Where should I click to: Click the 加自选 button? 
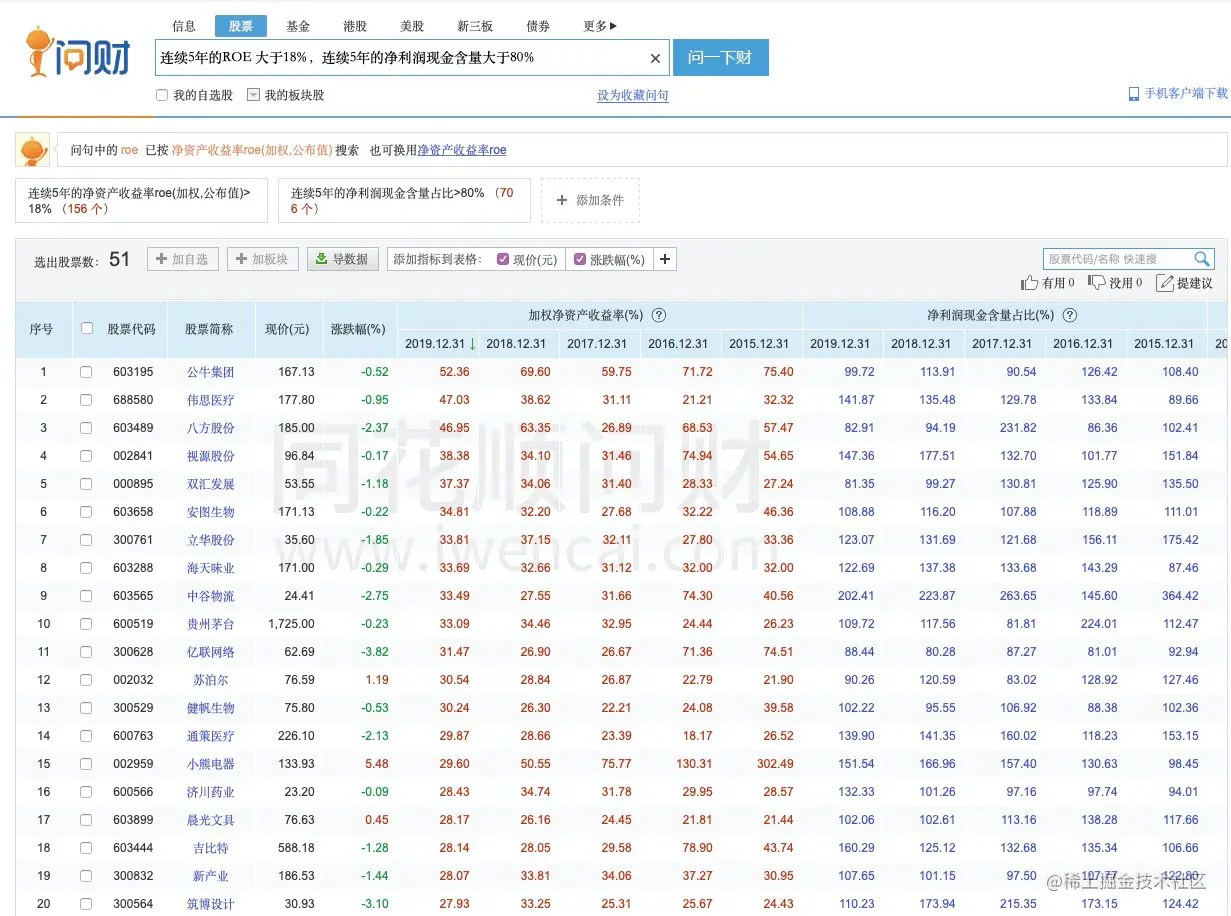click(183, 259)
